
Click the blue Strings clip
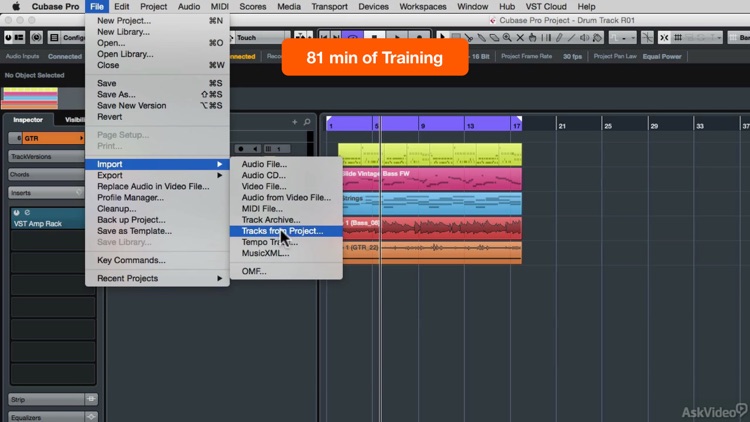432,204
